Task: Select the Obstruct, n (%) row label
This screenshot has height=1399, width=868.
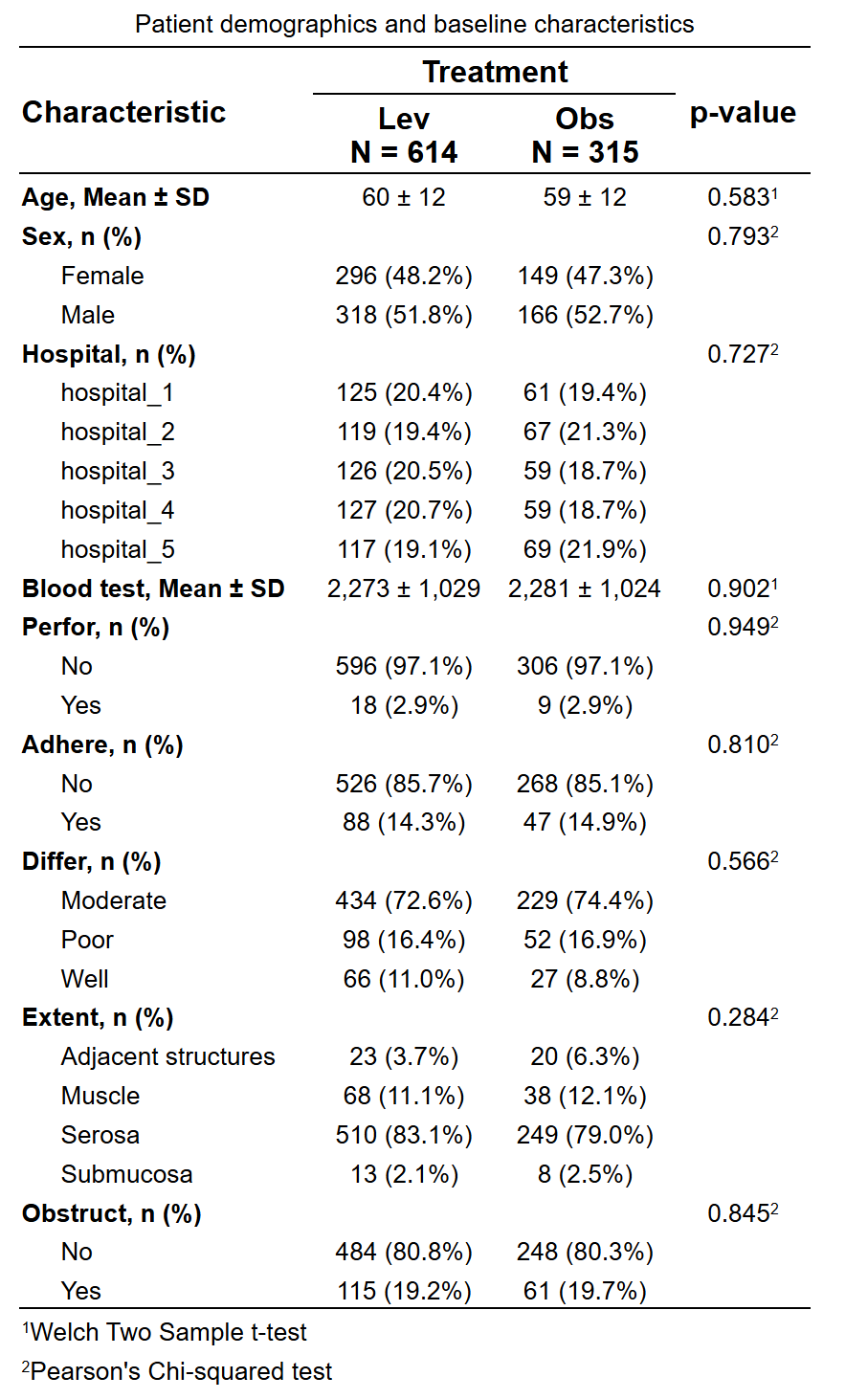Action: pyautogui.click(x=112, y=1213)
